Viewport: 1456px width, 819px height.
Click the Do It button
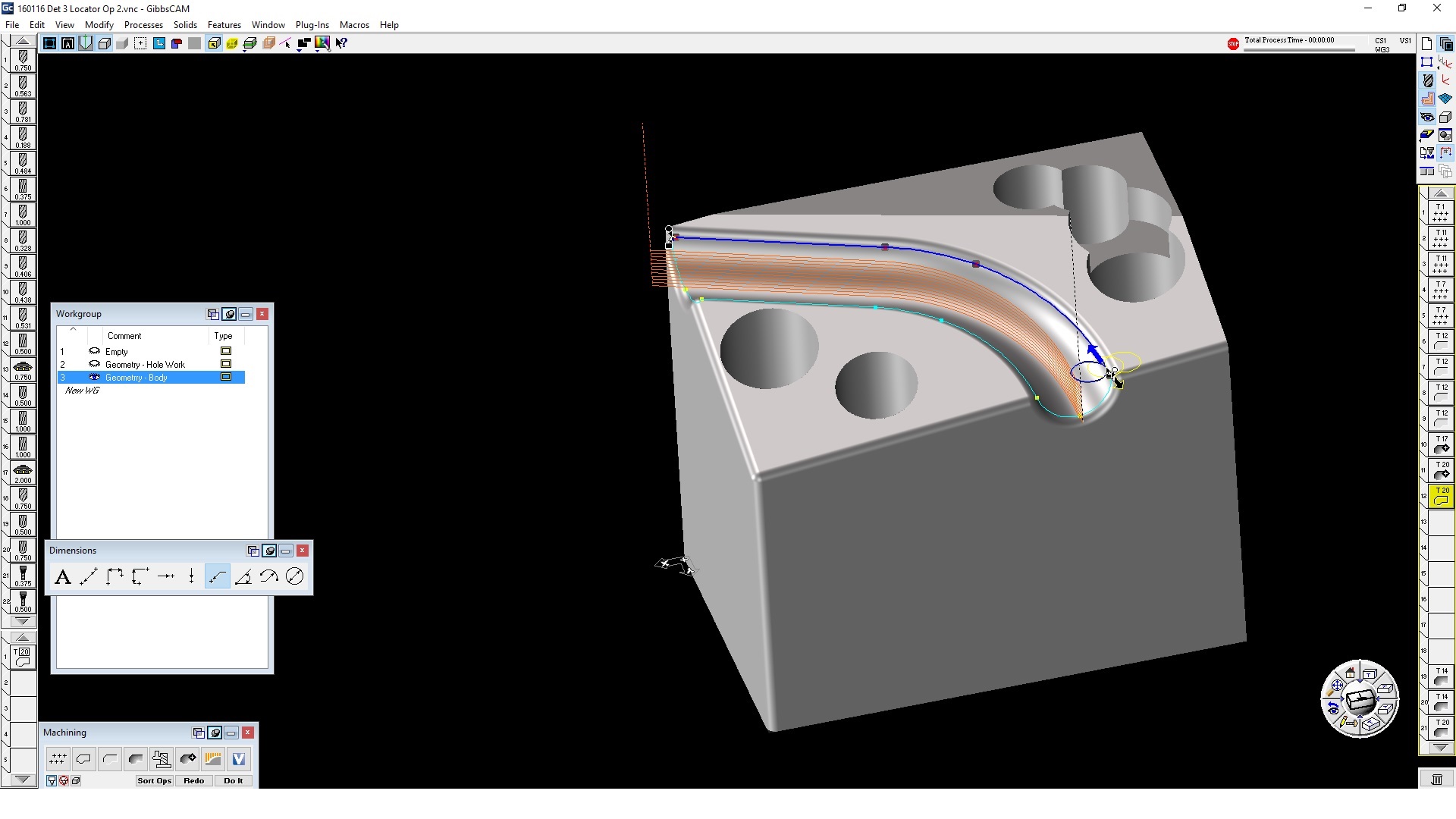(x=233, y=780)
